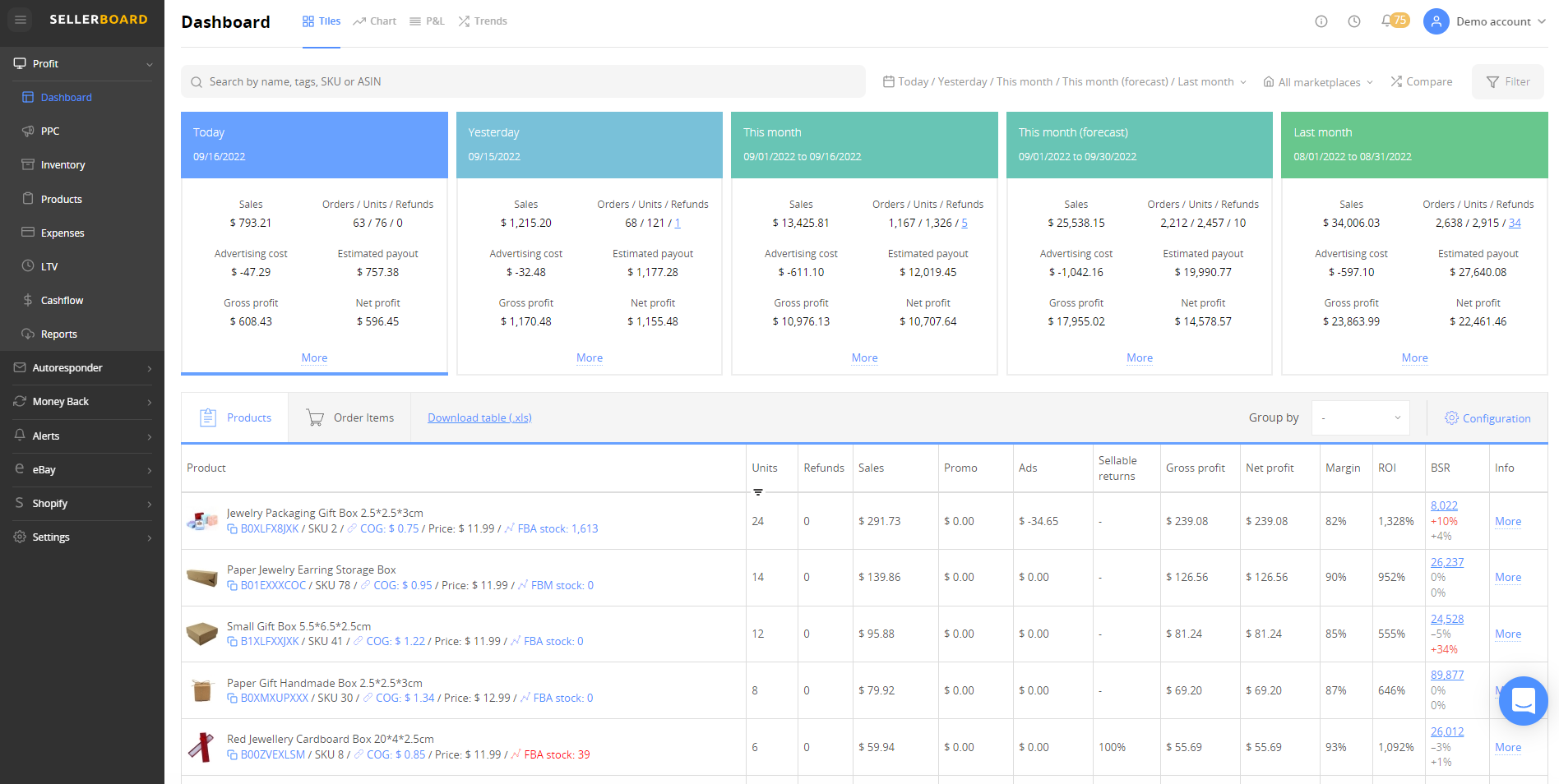Open the notifications bell with 75 badge

tap(1395, 21)
